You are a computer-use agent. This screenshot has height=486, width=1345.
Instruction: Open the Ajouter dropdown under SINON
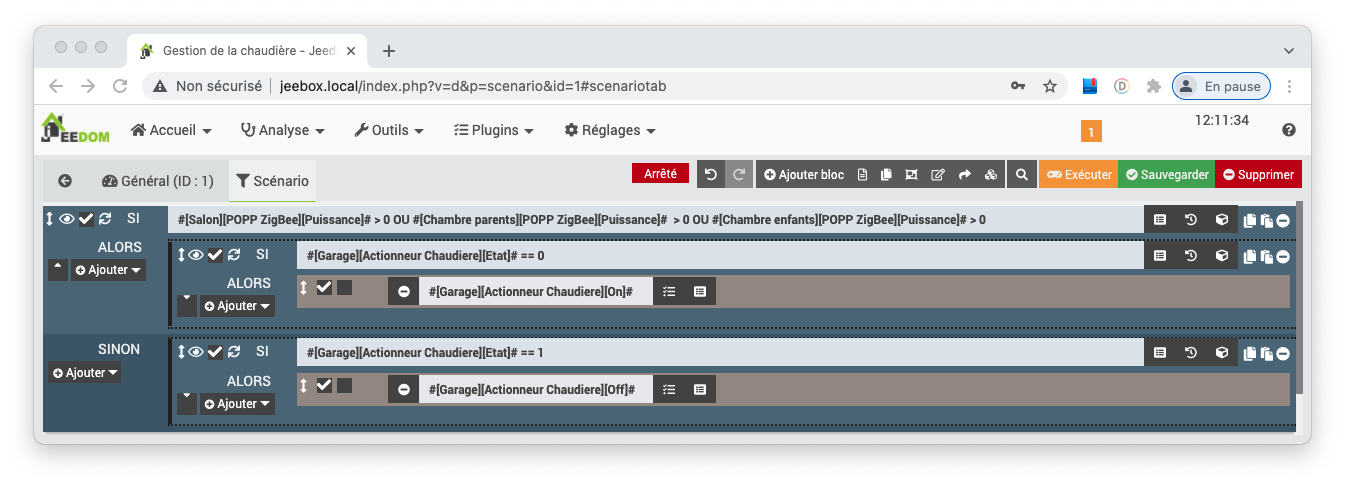(x=85, y=373)
